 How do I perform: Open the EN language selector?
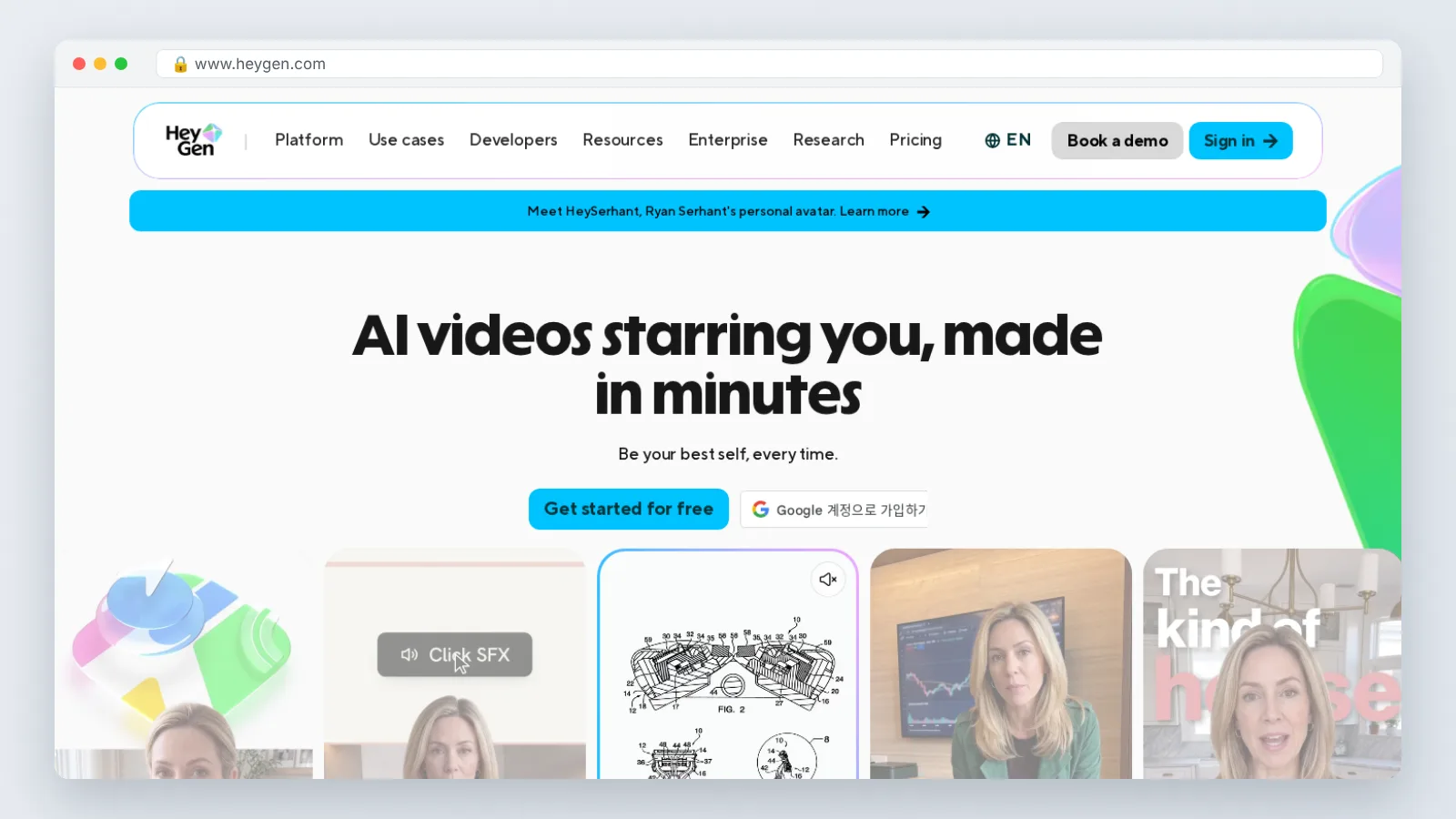pyautogui.click(x=1008, y=140)
